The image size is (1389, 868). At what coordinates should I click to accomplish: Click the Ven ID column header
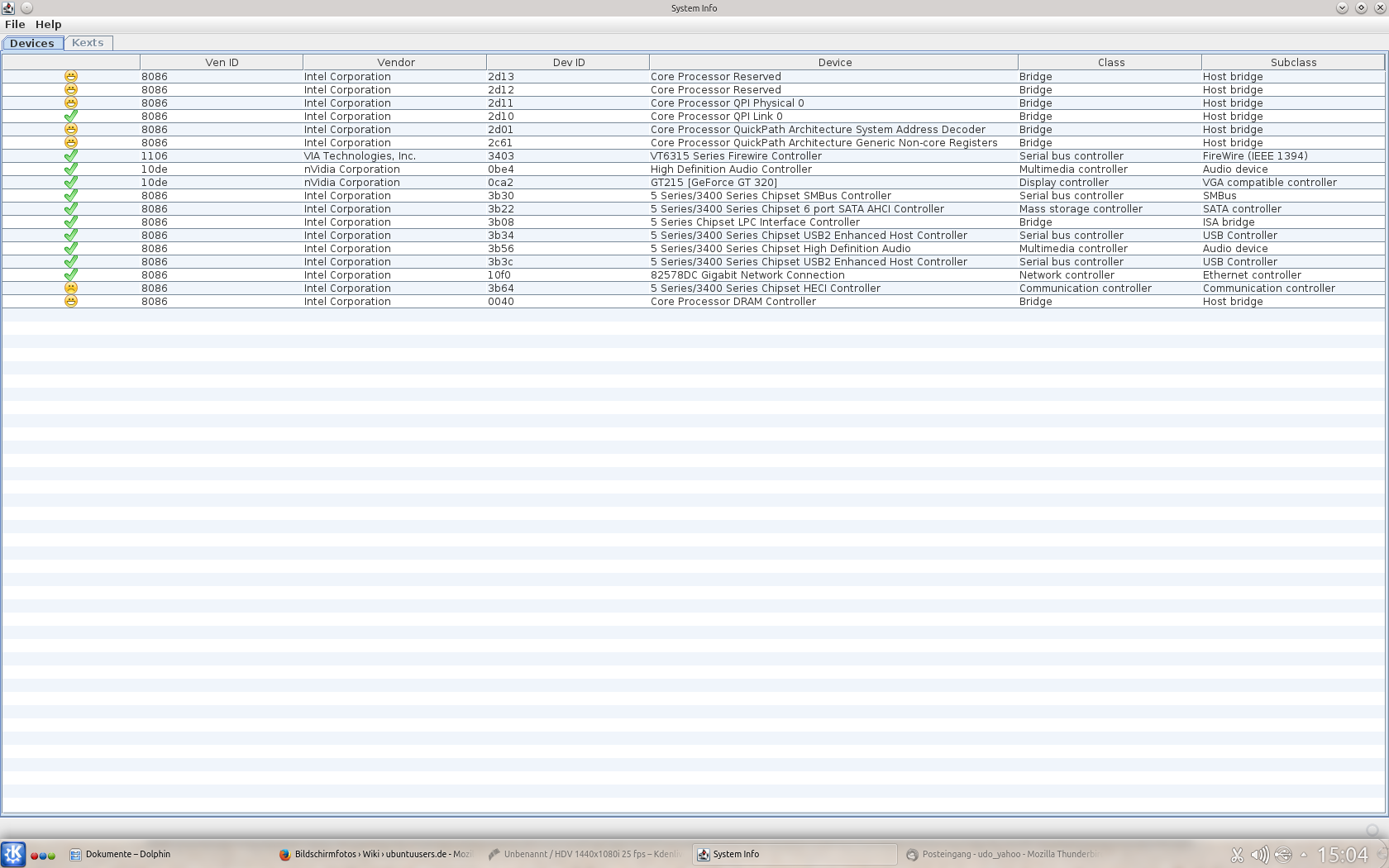coord(222,62)
